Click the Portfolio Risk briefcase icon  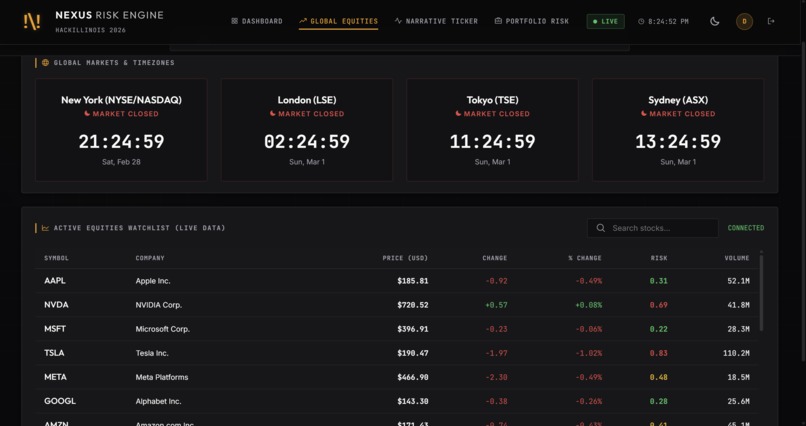point(498,21)
